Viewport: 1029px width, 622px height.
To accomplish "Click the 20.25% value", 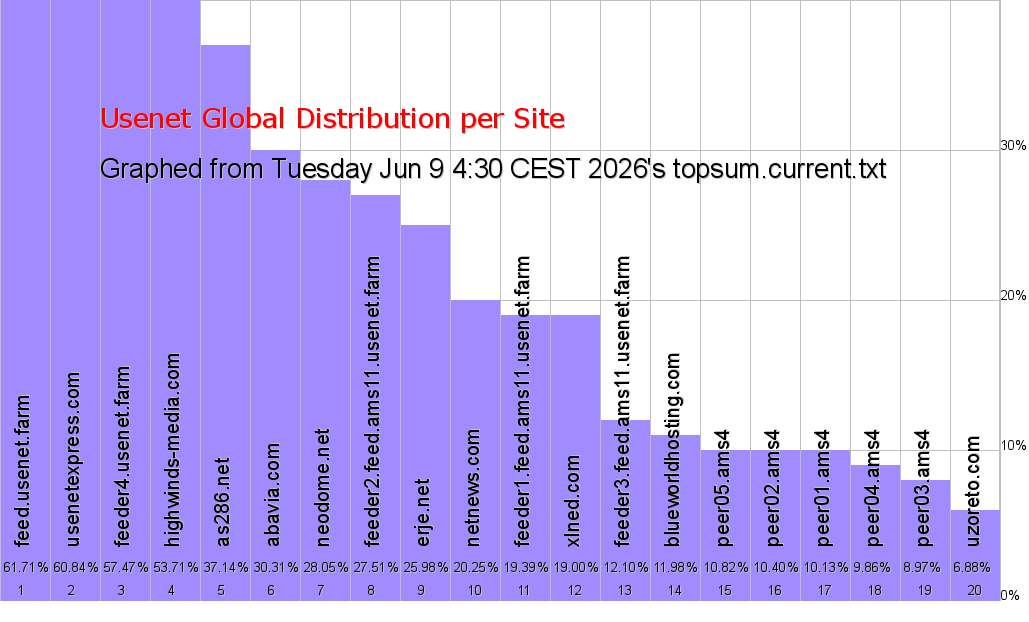I will point(475,567).
